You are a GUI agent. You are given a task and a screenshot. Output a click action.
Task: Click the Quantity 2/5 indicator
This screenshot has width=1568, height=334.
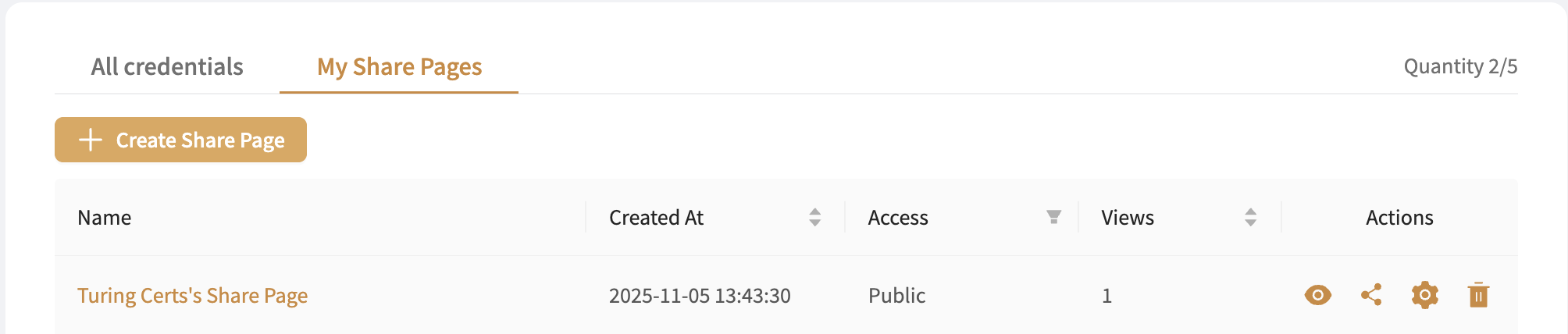[1460, 67]
